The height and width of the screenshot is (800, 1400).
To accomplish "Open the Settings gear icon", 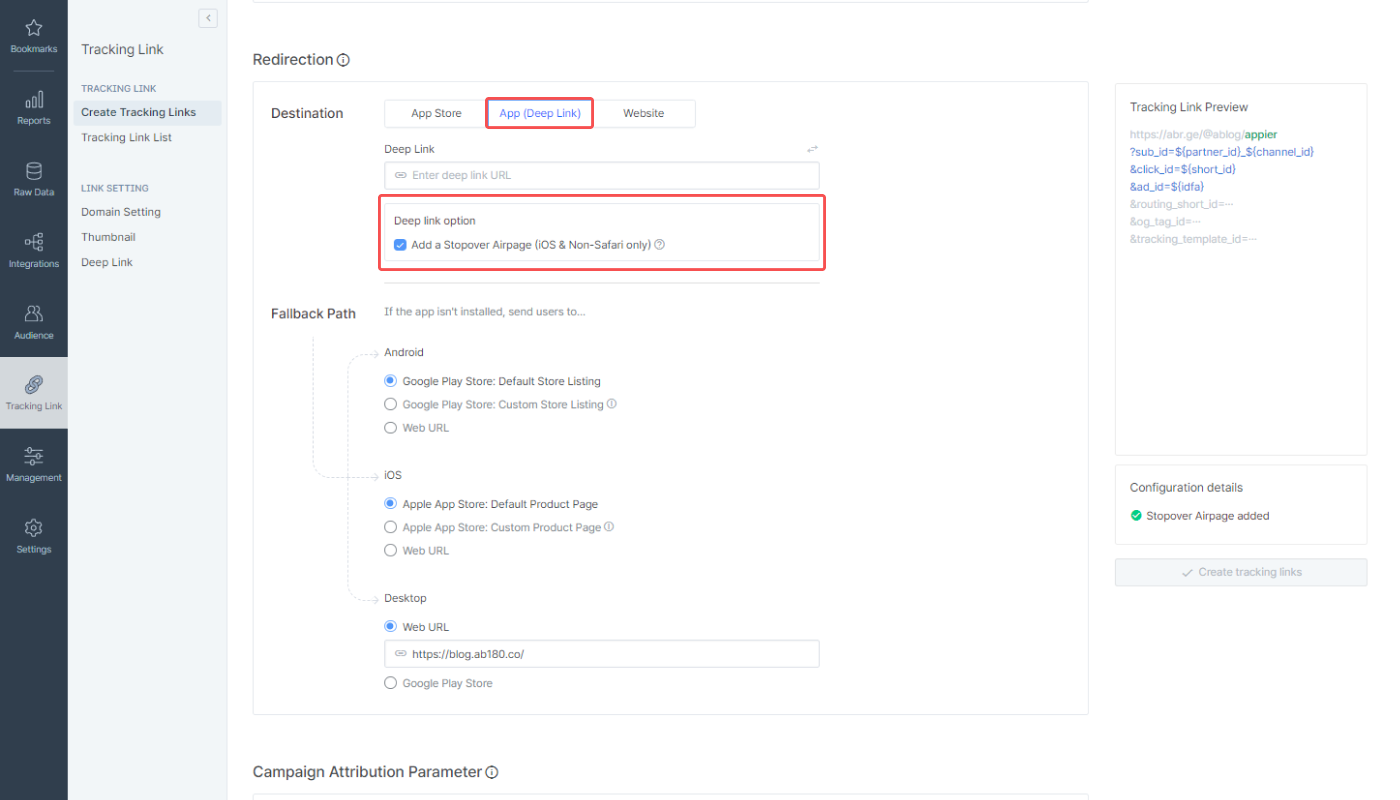I will [x=34, y=527].
